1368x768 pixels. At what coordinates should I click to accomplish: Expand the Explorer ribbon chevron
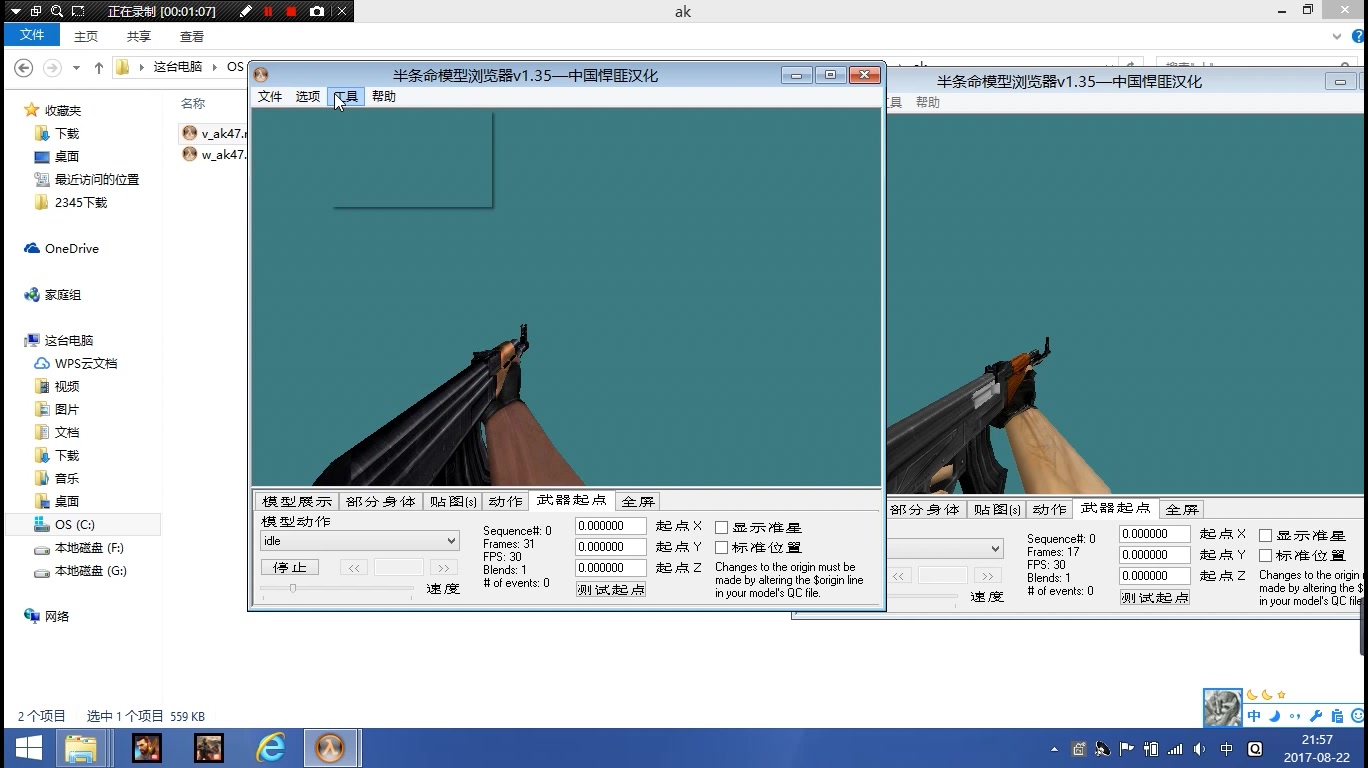tap(1337, 36)
